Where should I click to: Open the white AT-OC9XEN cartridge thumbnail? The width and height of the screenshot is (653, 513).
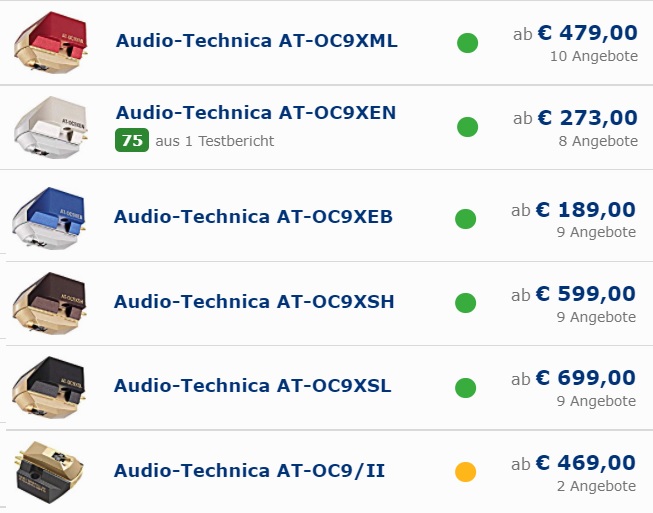pyautogui.click(x=51, y=127)
